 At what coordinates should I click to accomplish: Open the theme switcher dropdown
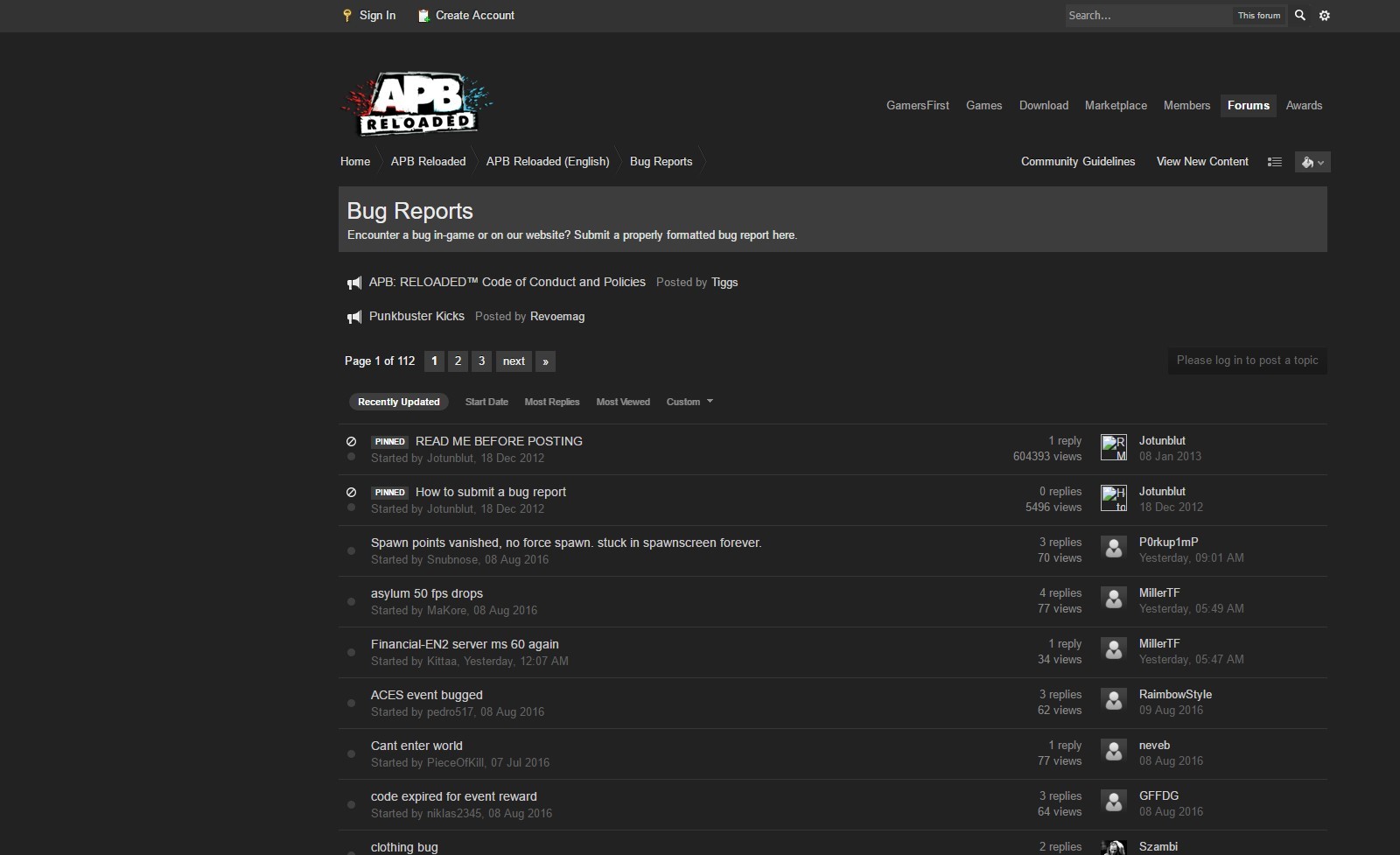point(1312,162)
